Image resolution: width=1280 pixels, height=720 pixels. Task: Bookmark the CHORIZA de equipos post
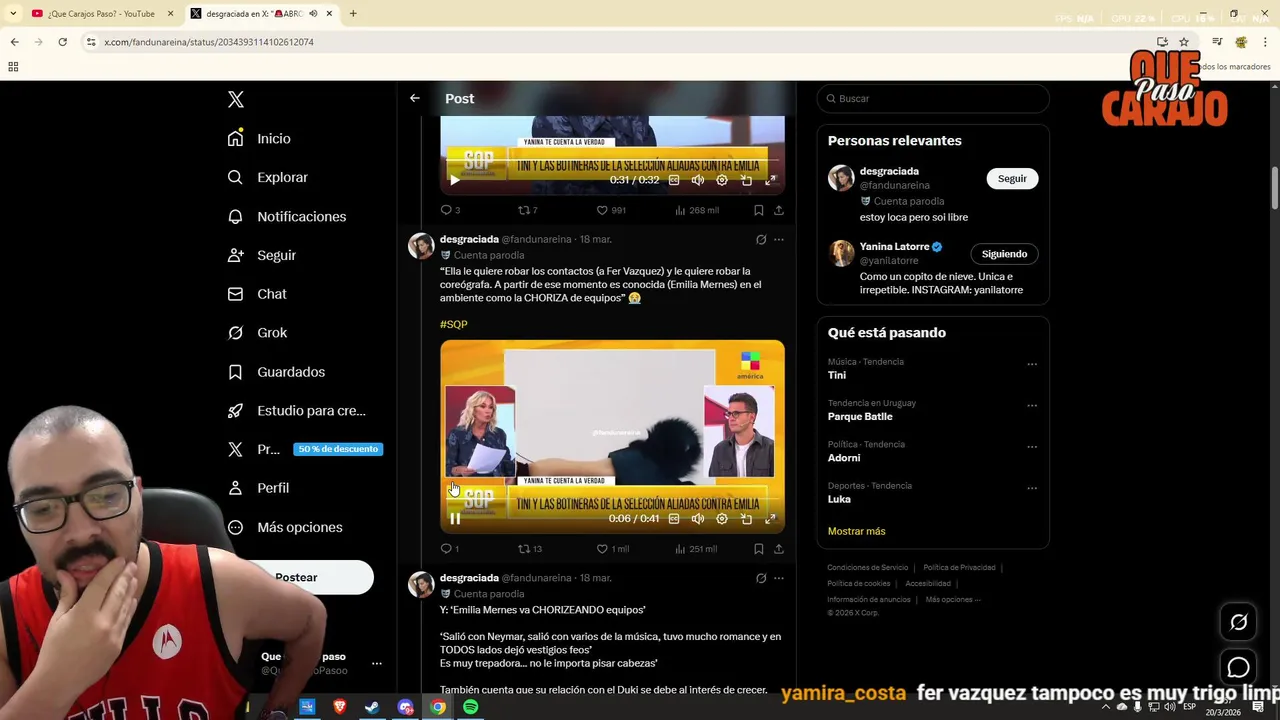(x=759, y=548)
